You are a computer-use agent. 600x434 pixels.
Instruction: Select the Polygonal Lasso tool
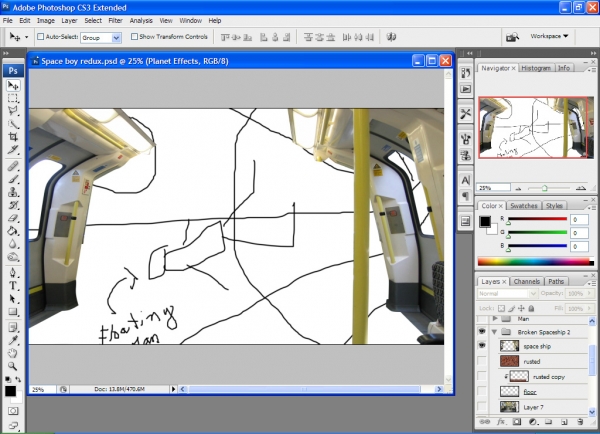13,111
